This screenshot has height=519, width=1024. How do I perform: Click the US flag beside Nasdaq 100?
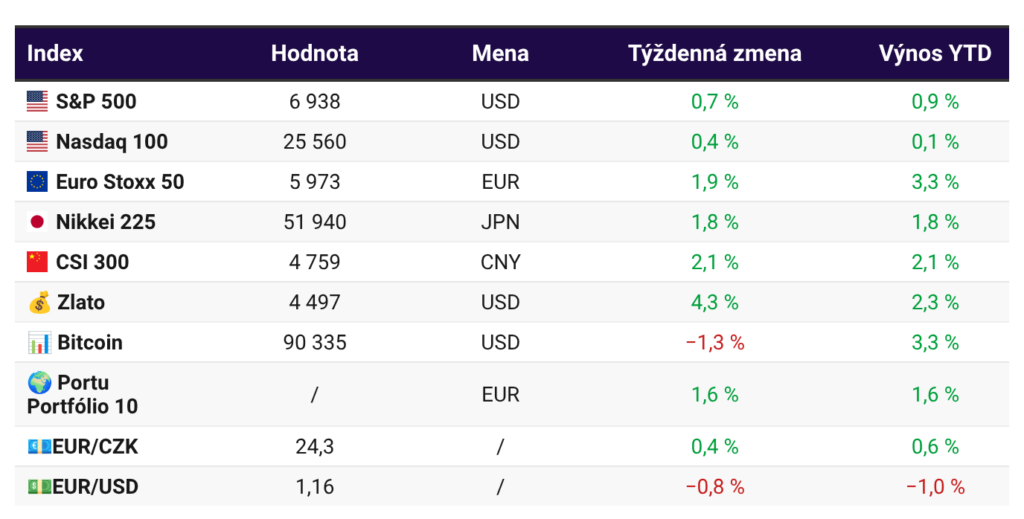[37, 142]
